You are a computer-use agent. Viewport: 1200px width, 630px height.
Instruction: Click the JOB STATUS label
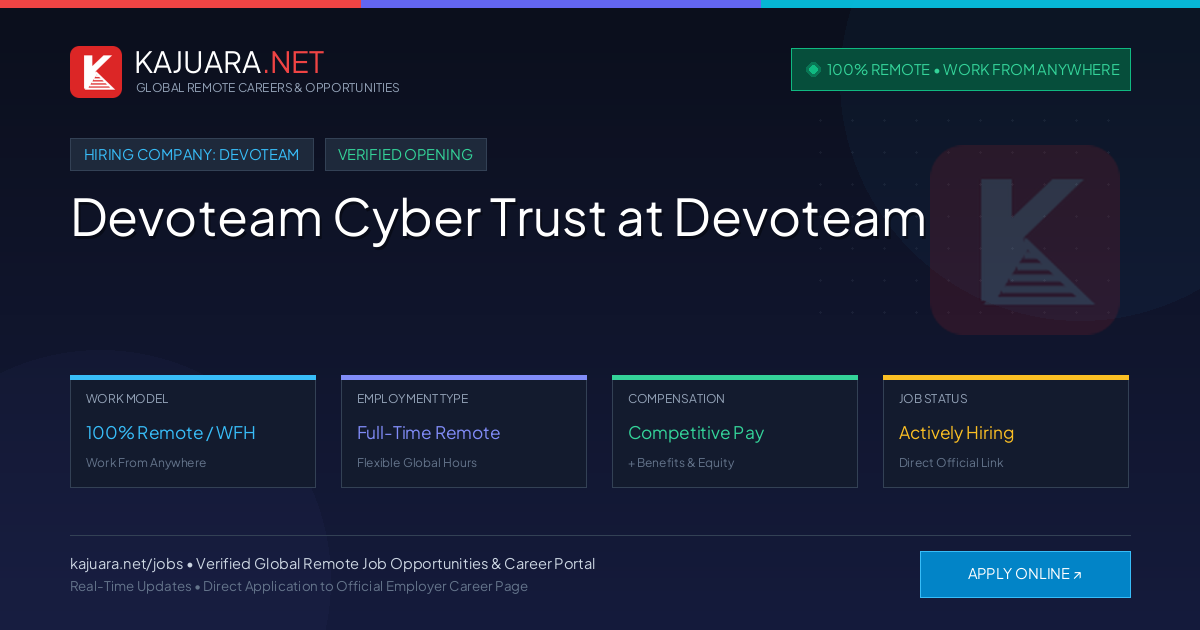click(933, 399)
